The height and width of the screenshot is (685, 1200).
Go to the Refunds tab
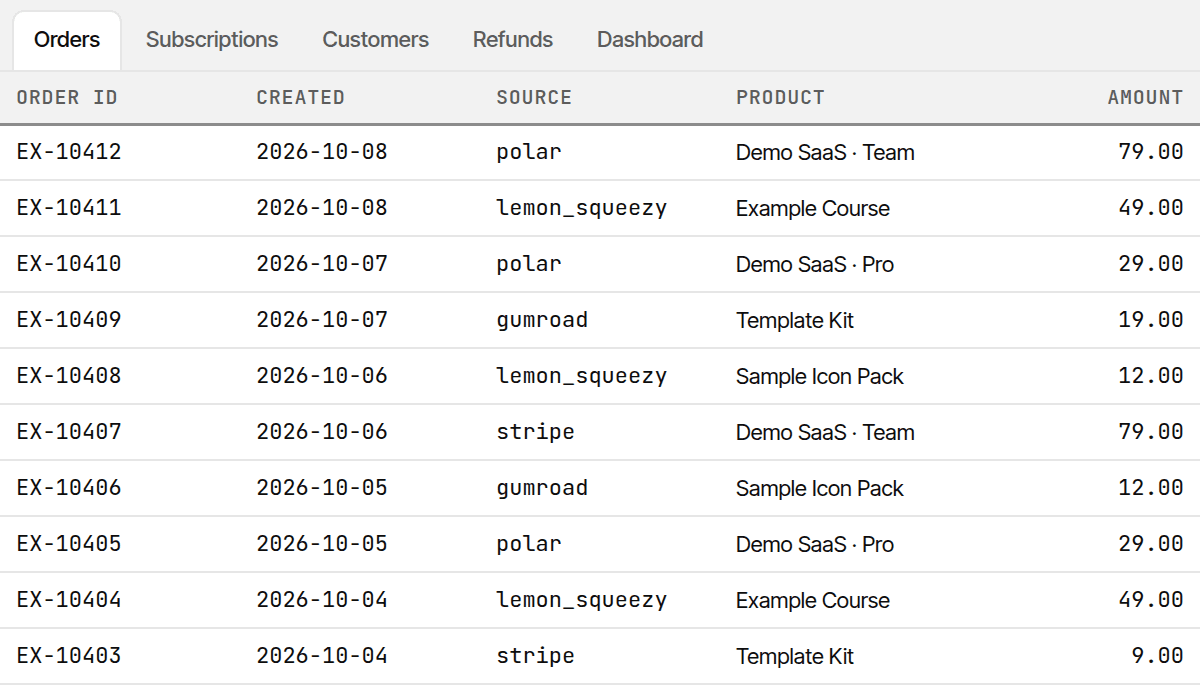coord(513,40)
